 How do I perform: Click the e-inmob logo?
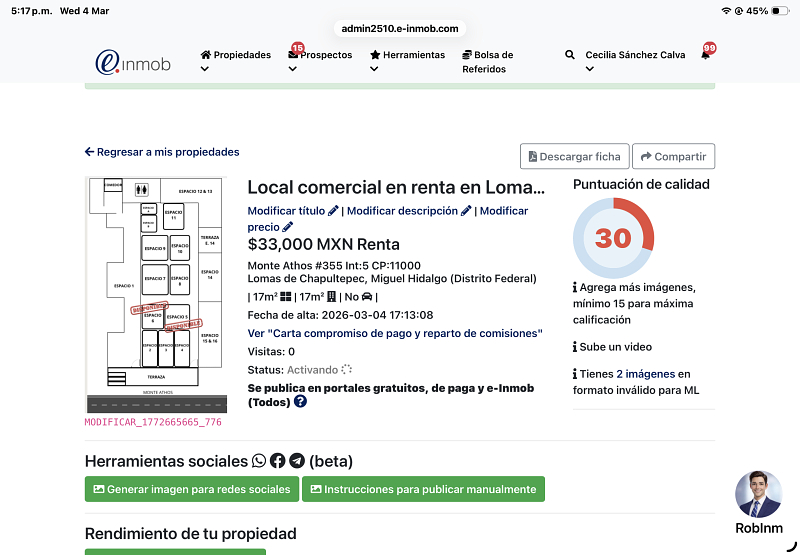click(x=132, y=62)
